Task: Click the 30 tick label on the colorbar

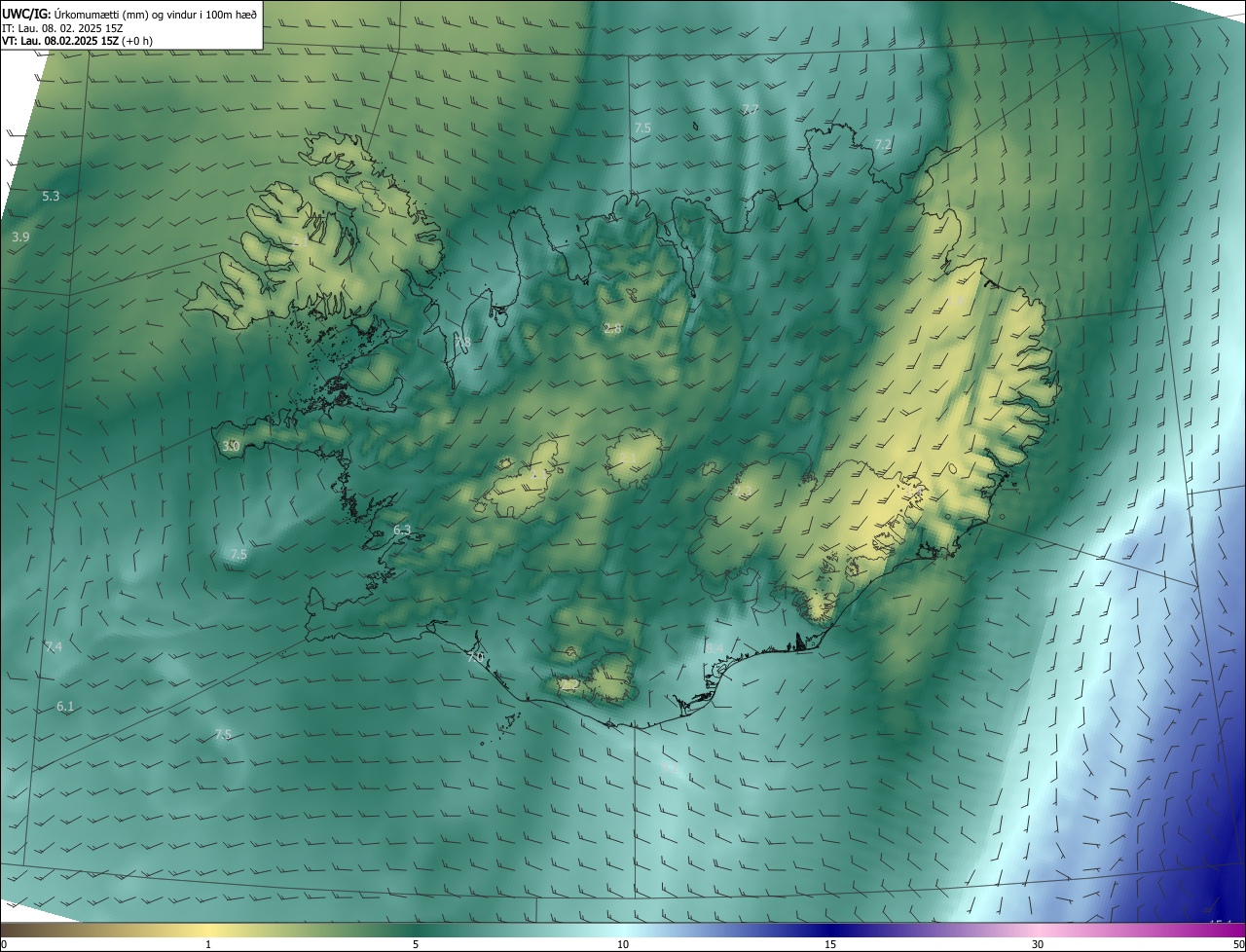Action: pyautogui.click(x=1038, y=944)
